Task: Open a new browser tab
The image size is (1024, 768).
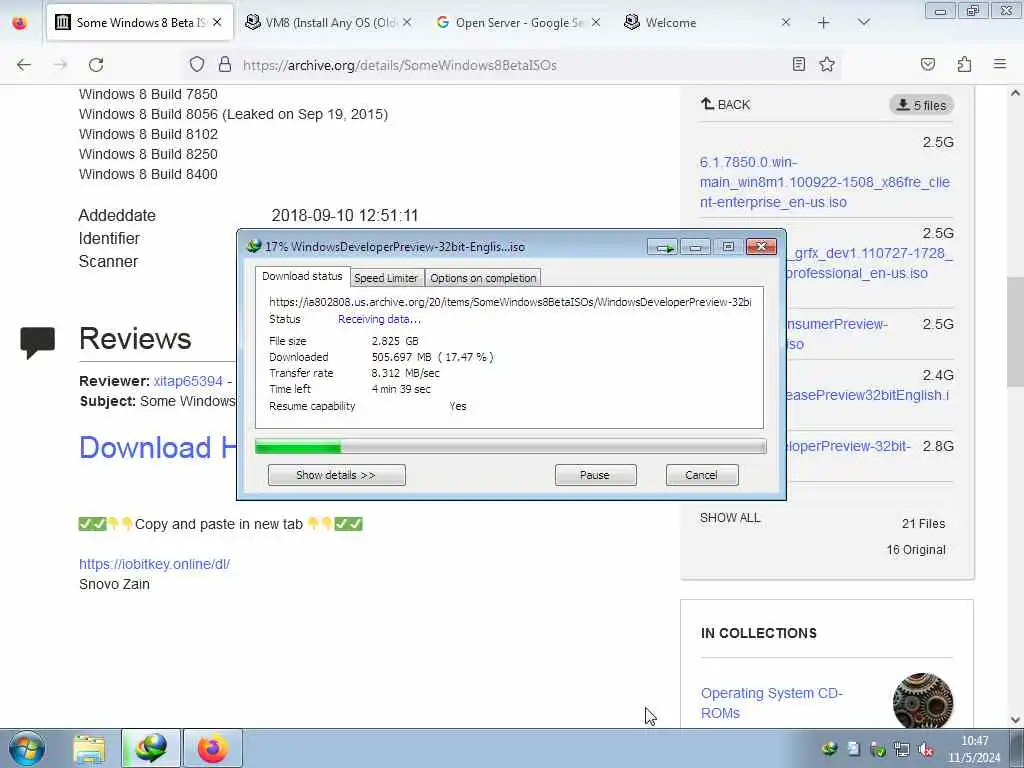Action: 824,23
